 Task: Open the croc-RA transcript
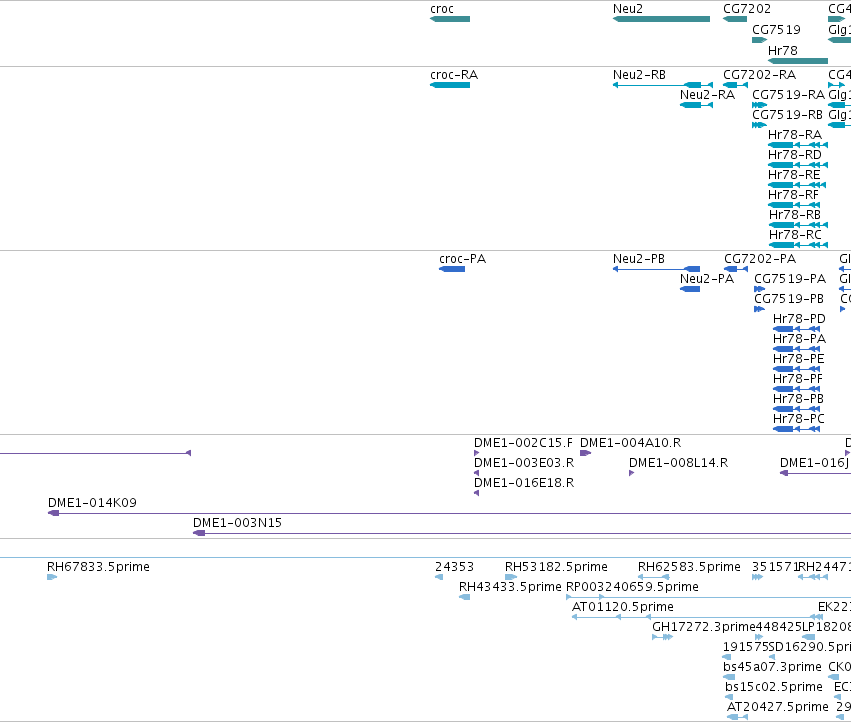[x=450, y=85]
